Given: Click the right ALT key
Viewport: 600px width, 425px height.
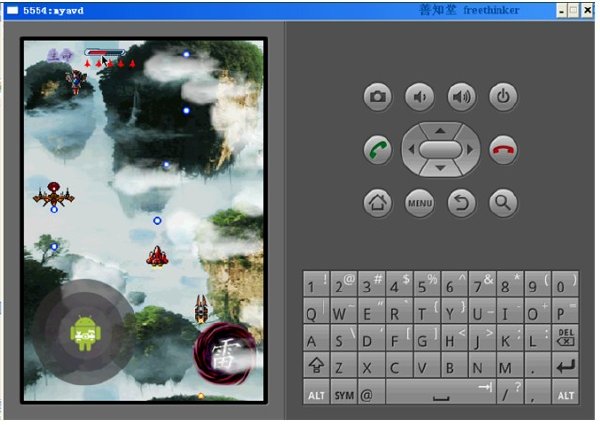Looking at the screenshot, I should (x=565, y=392).
